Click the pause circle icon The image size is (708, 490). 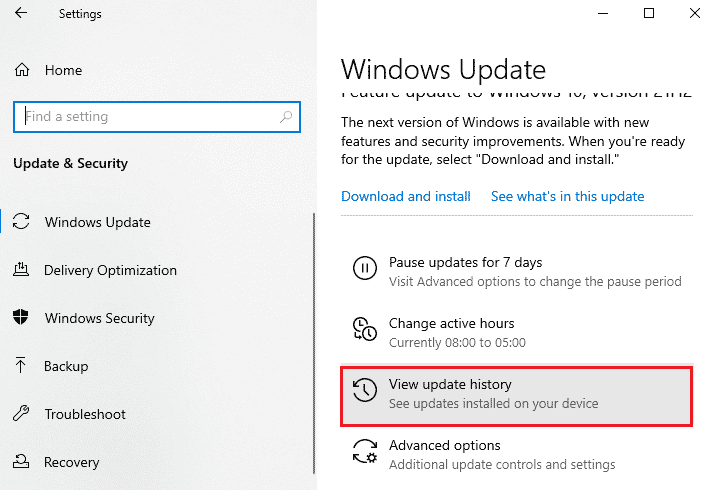(364, 268)
